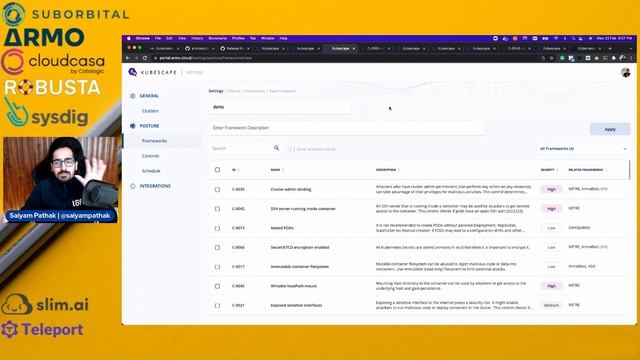Image resolution: width=640 pixels, height=360 pixels.
Task: Tick the select-all checkbox in table header
Action: [218, 170]
